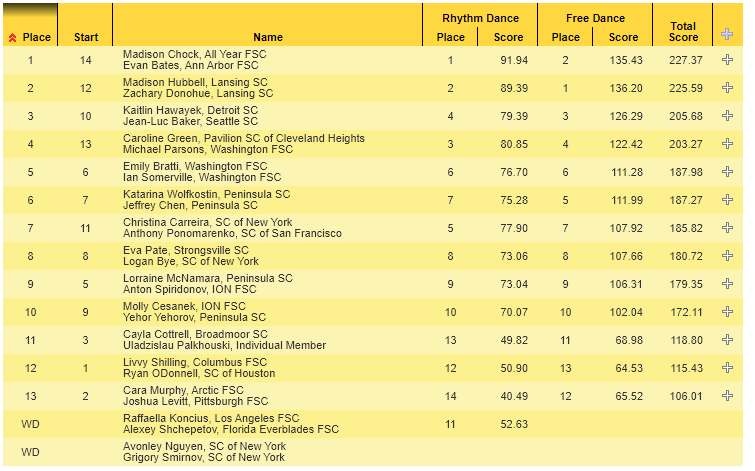Viewport: 755px width, 471px height.
Task: Expand details for Christina Carreira row
Action: (727, 227)
